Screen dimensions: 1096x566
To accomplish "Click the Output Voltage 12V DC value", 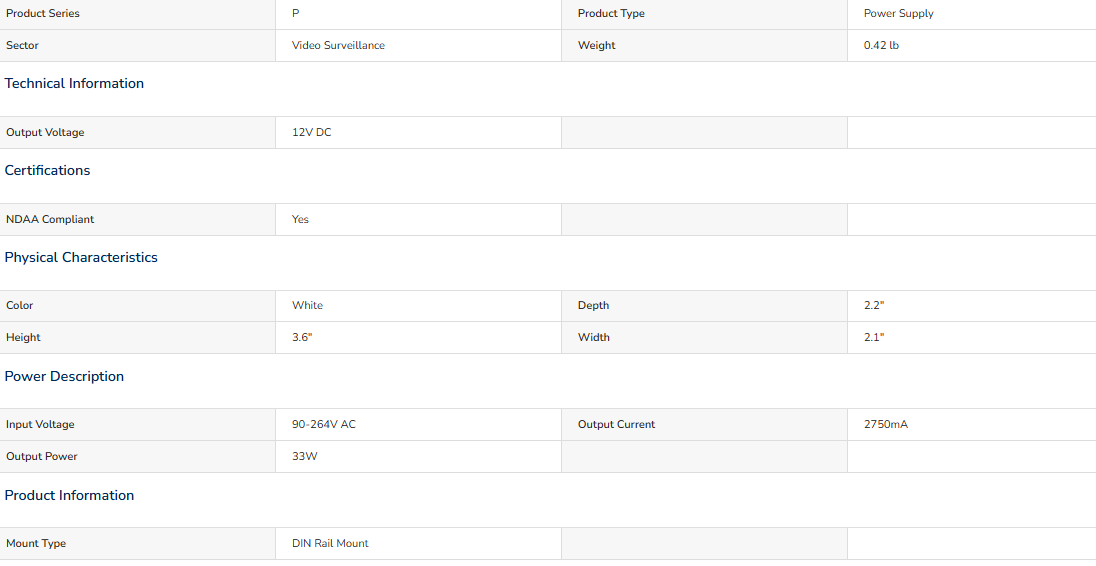I will tap(312, 132).
